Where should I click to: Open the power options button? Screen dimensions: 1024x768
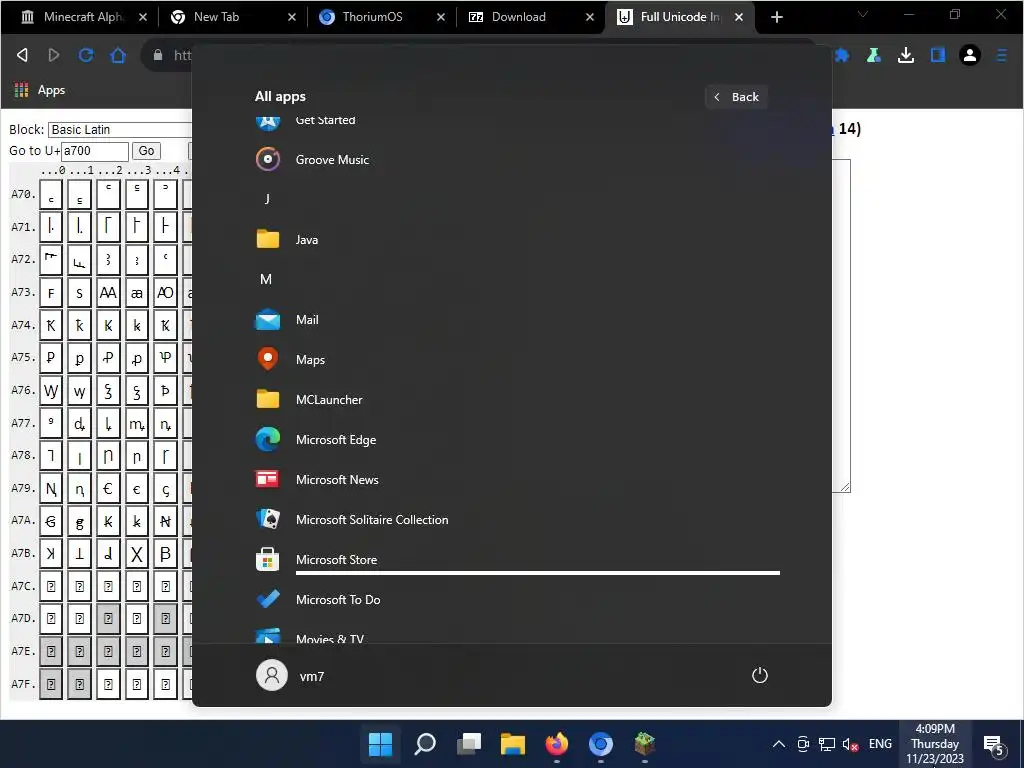[760, 675]
